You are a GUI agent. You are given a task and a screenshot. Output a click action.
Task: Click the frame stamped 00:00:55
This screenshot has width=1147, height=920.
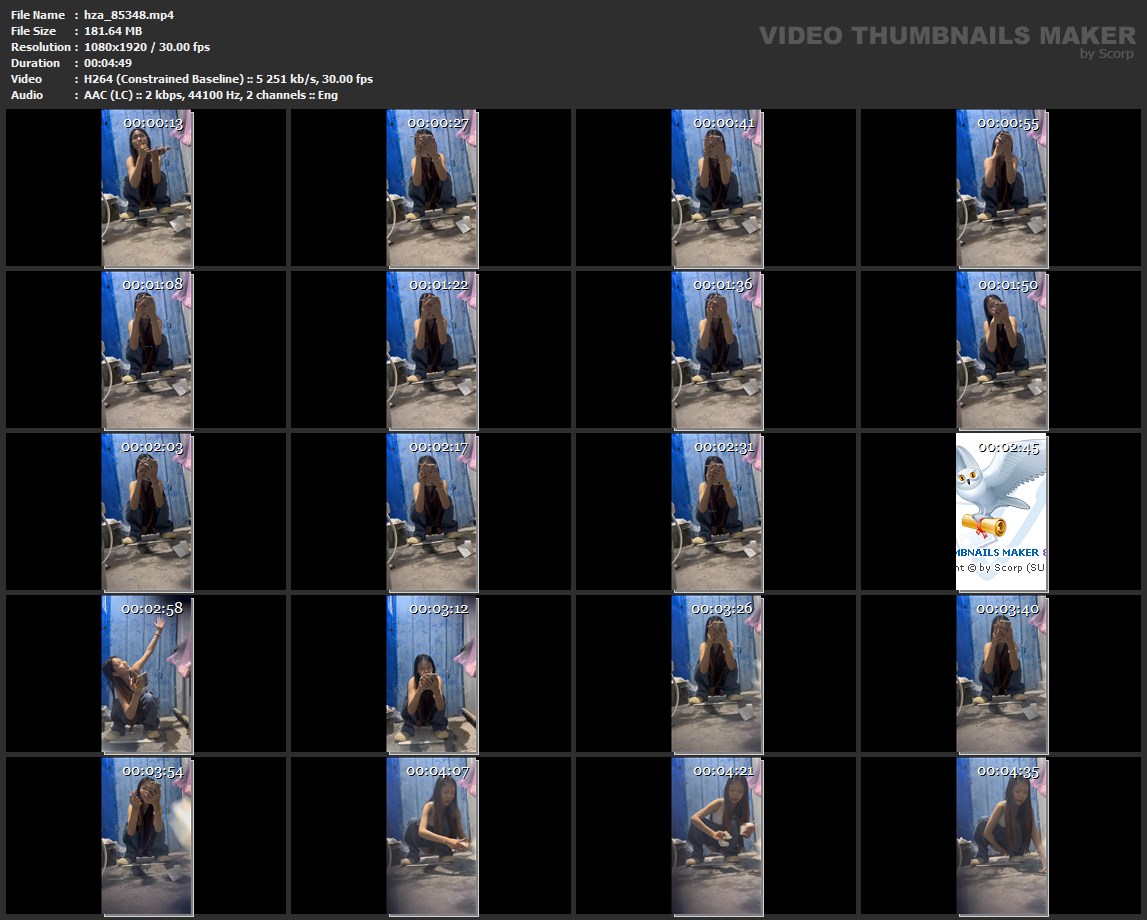(1001, 188)
